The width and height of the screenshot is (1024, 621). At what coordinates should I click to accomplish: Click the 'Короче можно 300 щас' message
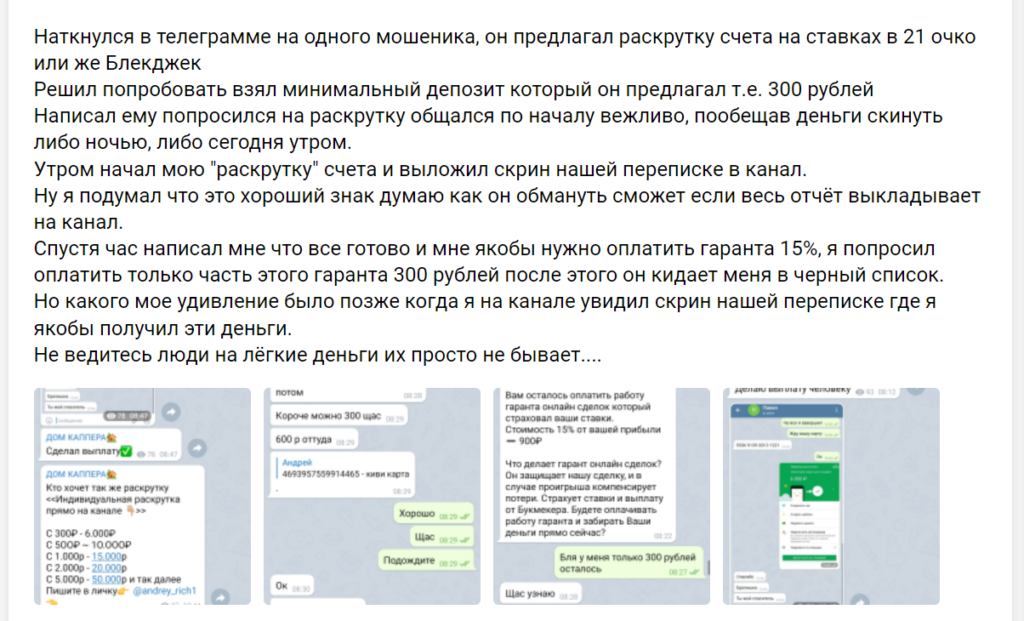[x=338, y=416]
